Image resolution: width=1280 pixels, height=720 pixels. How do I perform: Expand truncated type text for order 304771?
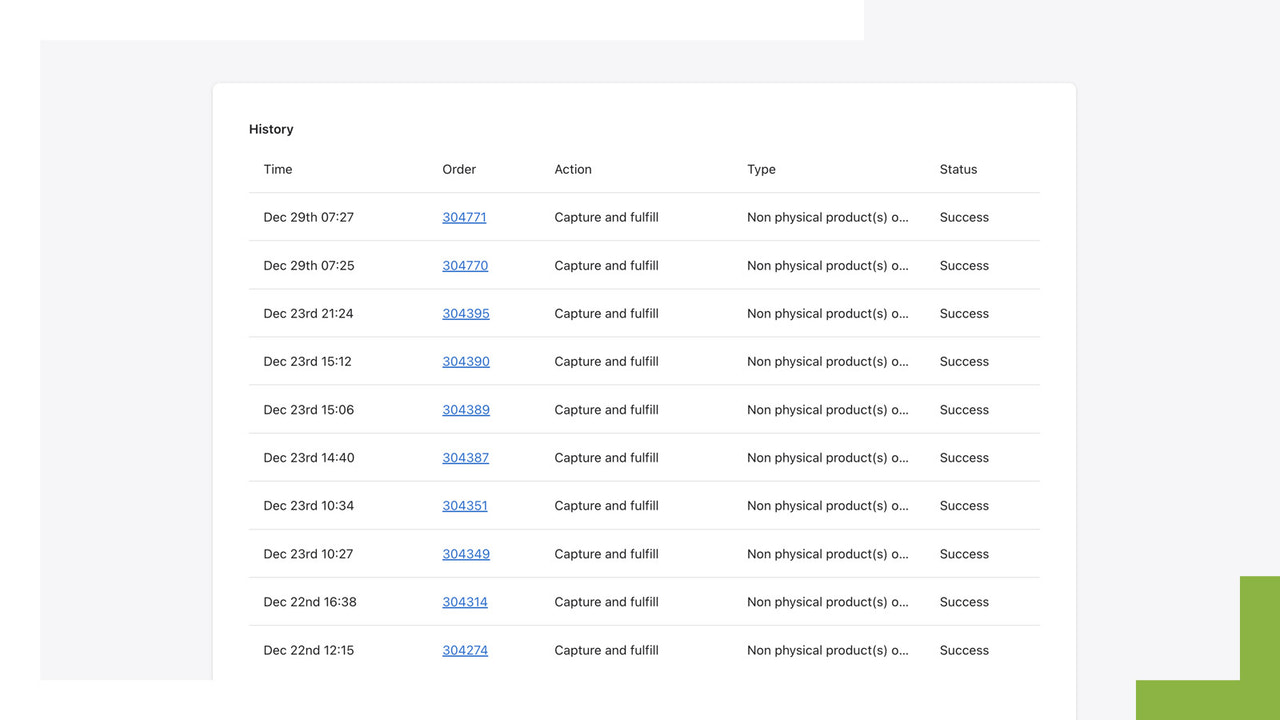(x=828, y=217)
